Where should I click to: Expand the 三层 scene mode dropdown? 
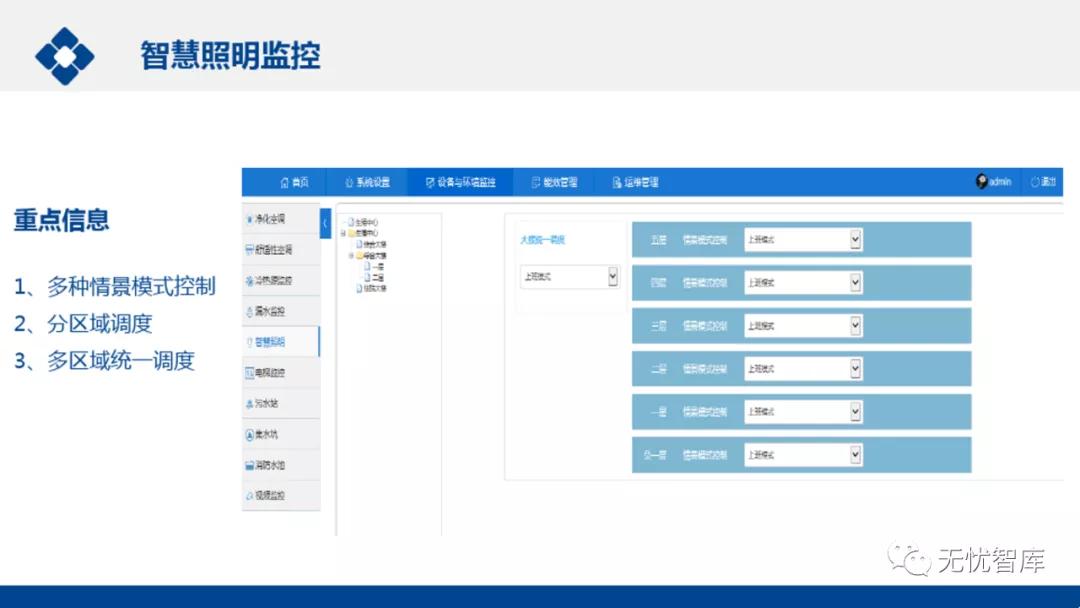[855, 325]
